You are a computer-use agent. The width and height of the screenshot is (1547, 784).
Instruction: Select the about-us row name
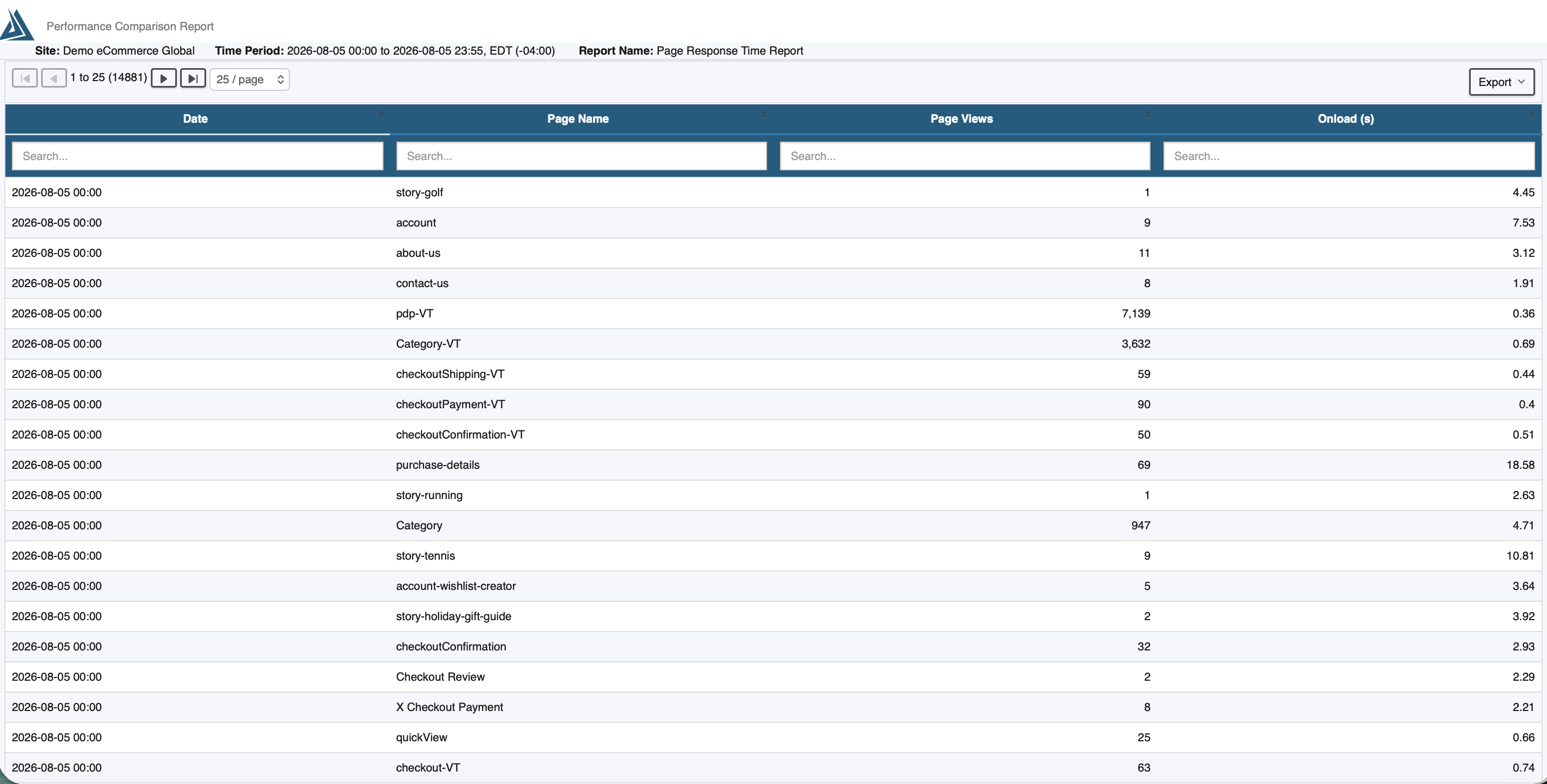[x=418, y=253]
